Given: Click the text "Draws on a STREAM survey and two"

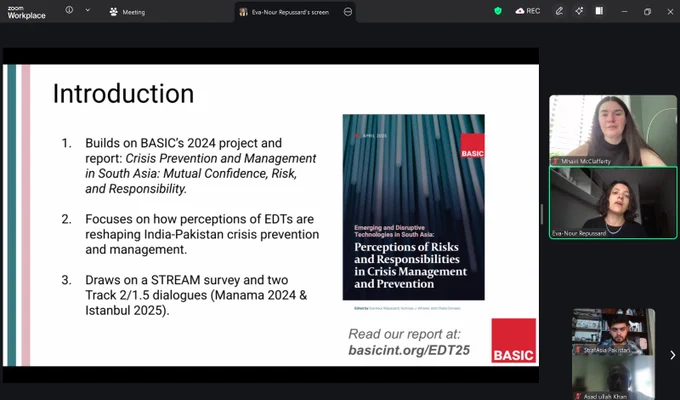Looking at the screenshot, I should pos(186,280).
